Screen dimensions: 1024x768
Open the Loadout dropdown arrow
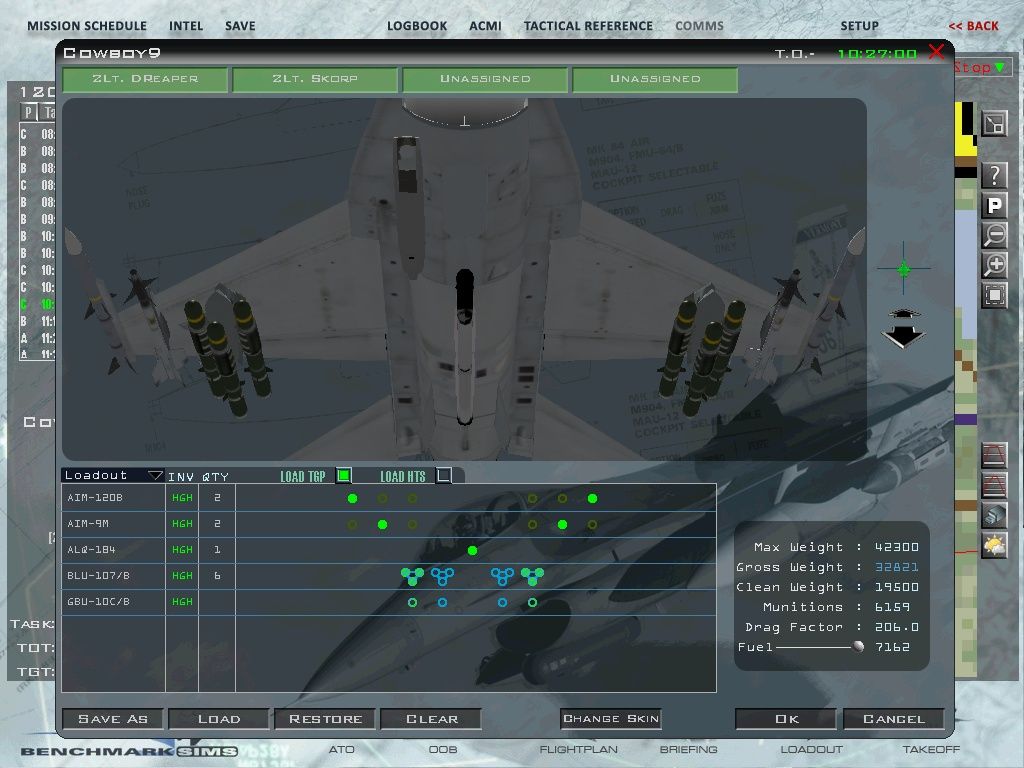coord(155,475)
